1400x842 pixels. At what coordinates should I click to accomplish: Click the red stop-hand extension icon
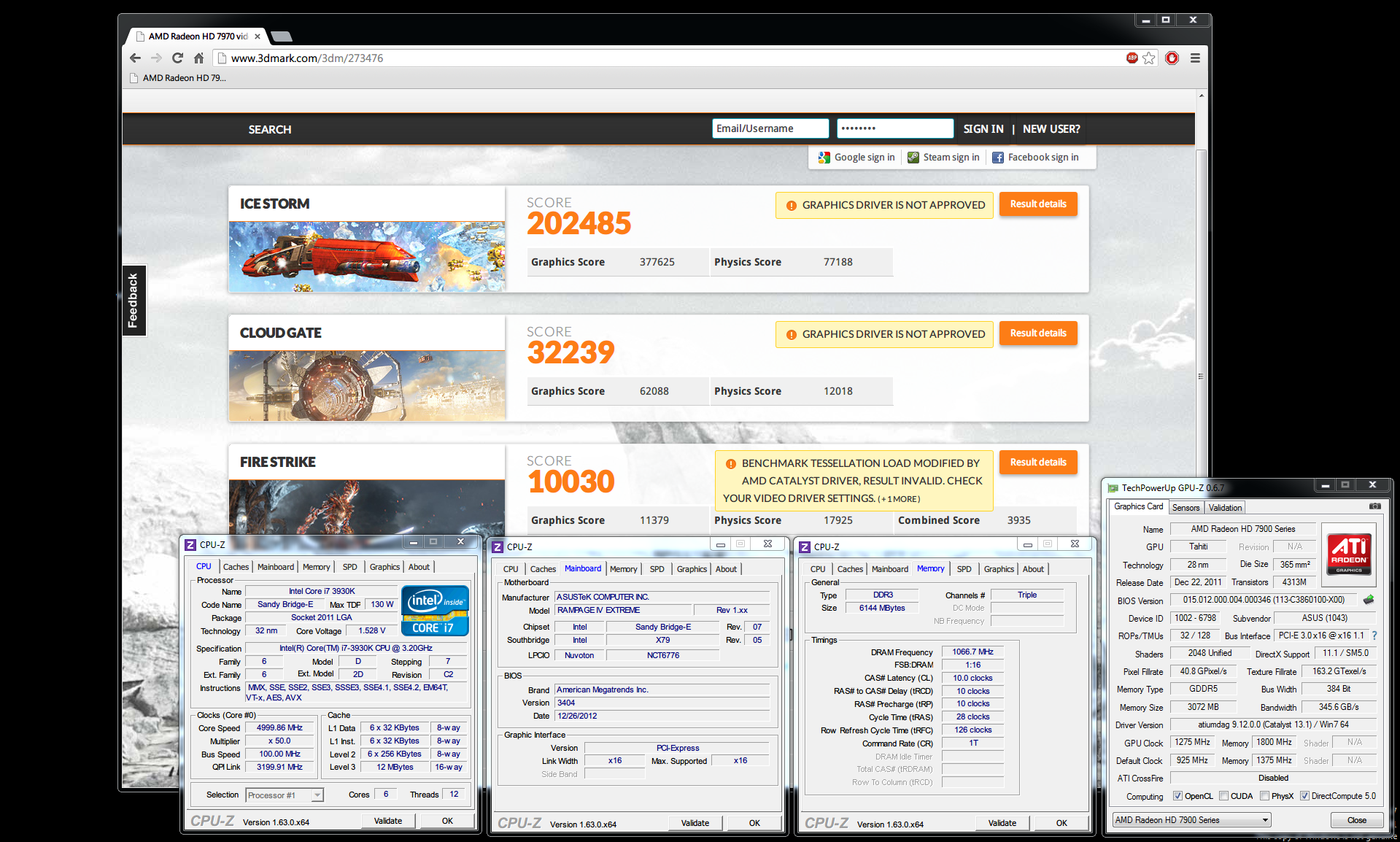1172,58
